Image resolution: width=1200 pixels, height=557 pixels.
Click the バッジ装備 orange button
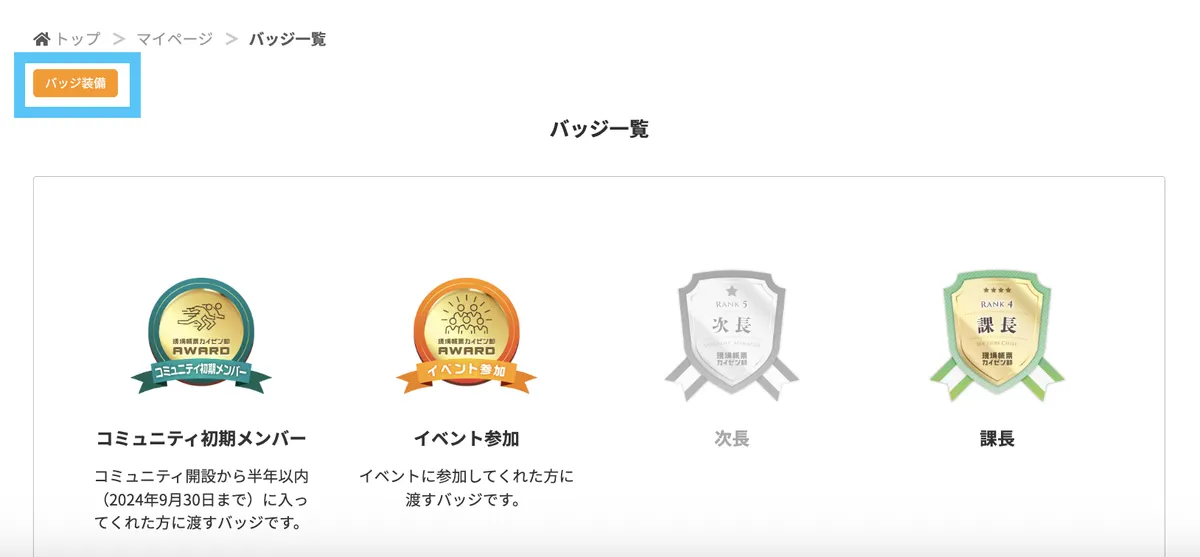[75, 83]
